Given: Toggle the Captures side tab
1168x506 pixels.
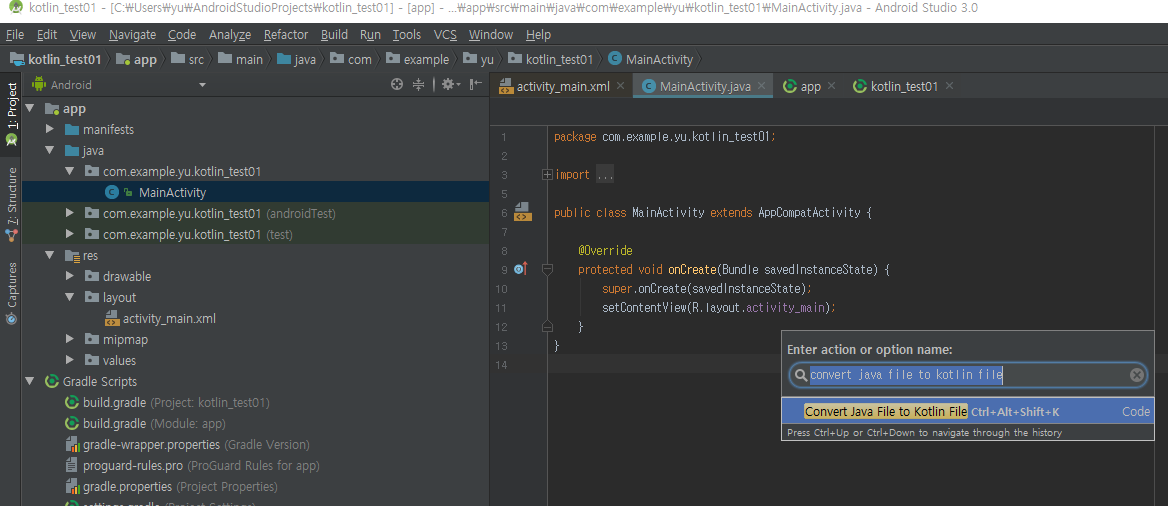Looking at the screenshot, I should 11,293.
